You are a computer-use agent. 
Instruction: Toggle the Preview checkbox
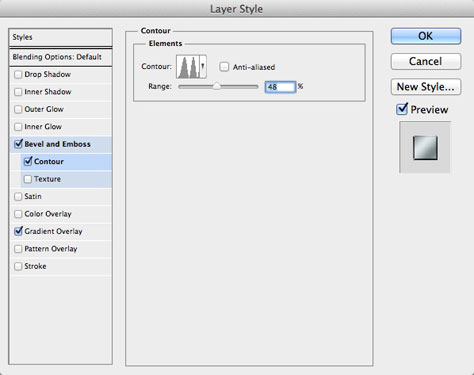coord(402,109)
